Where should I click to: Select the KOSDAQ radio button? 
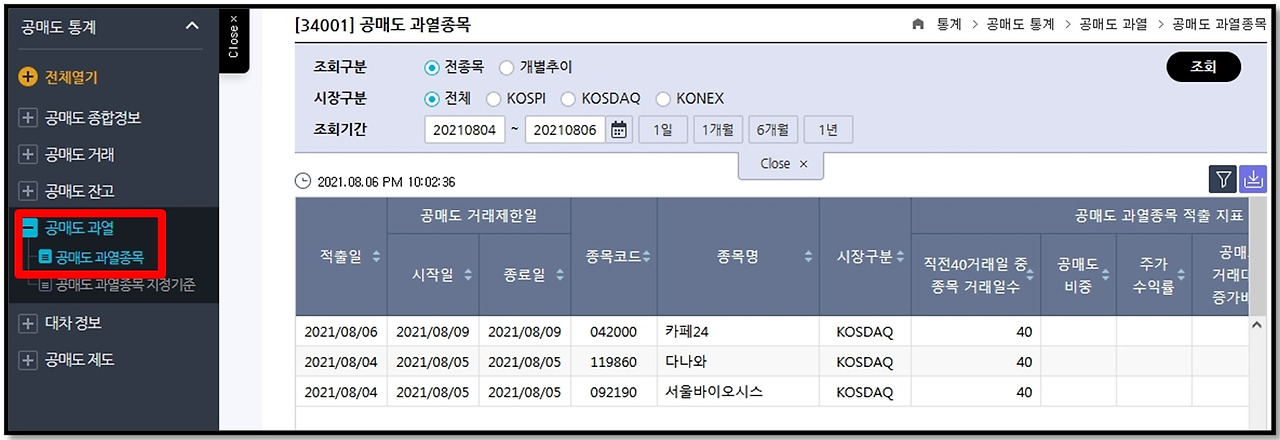pyautogui.click(x=568, y=99)
